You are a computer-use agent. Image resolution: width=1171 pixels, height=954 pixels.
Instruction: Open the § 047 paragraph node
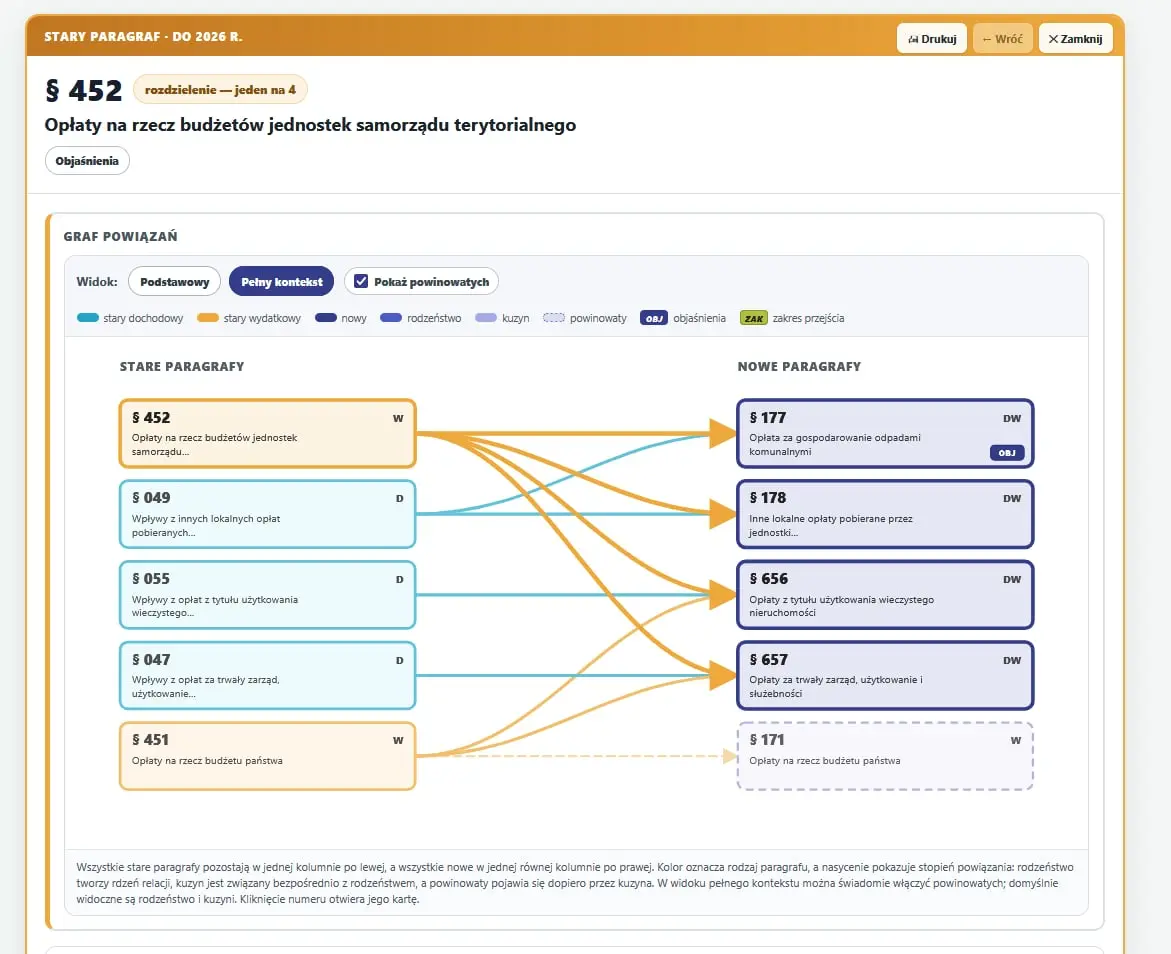click(267, 675)
